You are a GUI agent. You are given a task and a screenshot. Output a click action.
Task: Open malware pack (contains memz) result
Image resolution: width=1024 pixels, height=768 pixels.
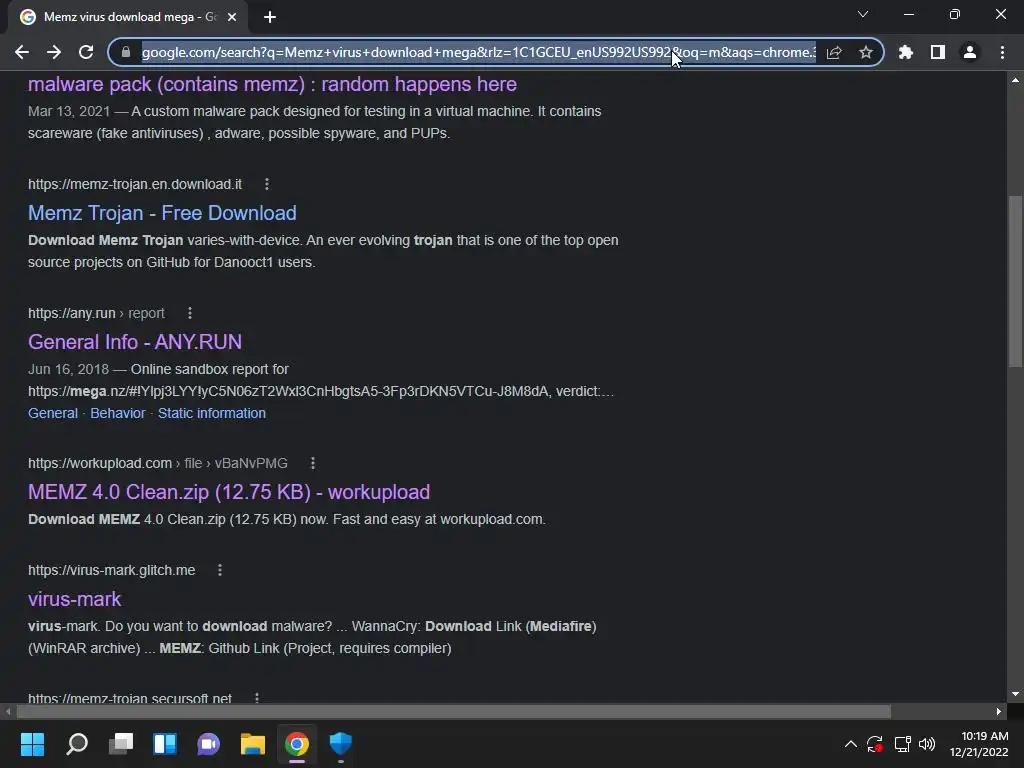pos(272,84)
